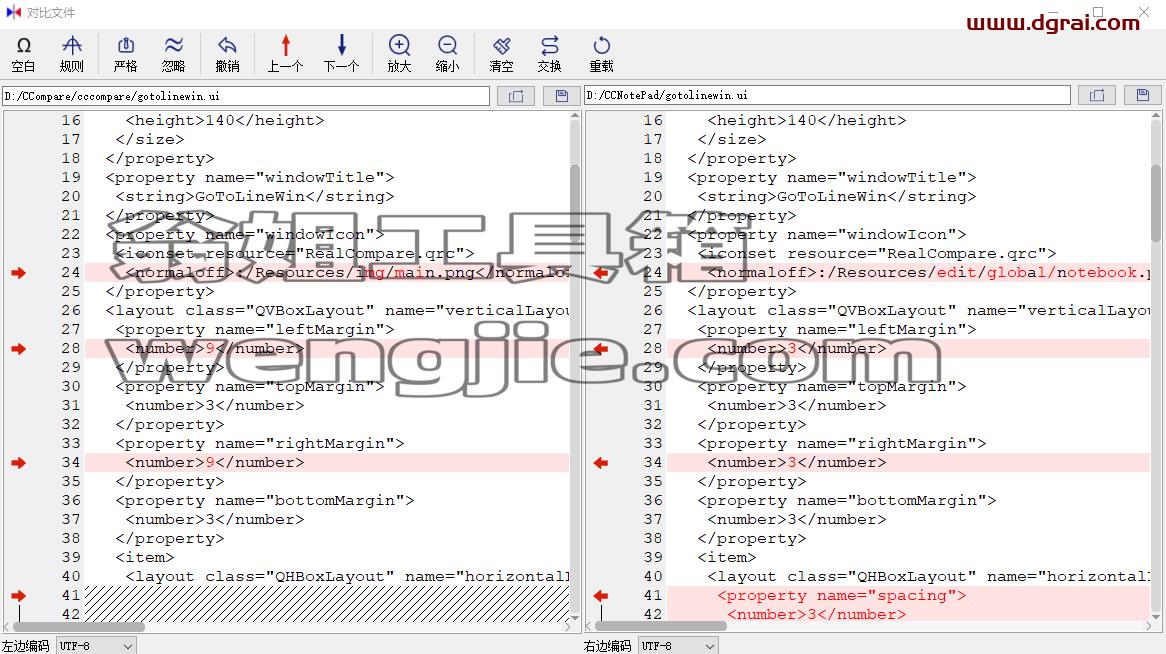
Task: Go to next difference with 下一个
Action: 341,54
